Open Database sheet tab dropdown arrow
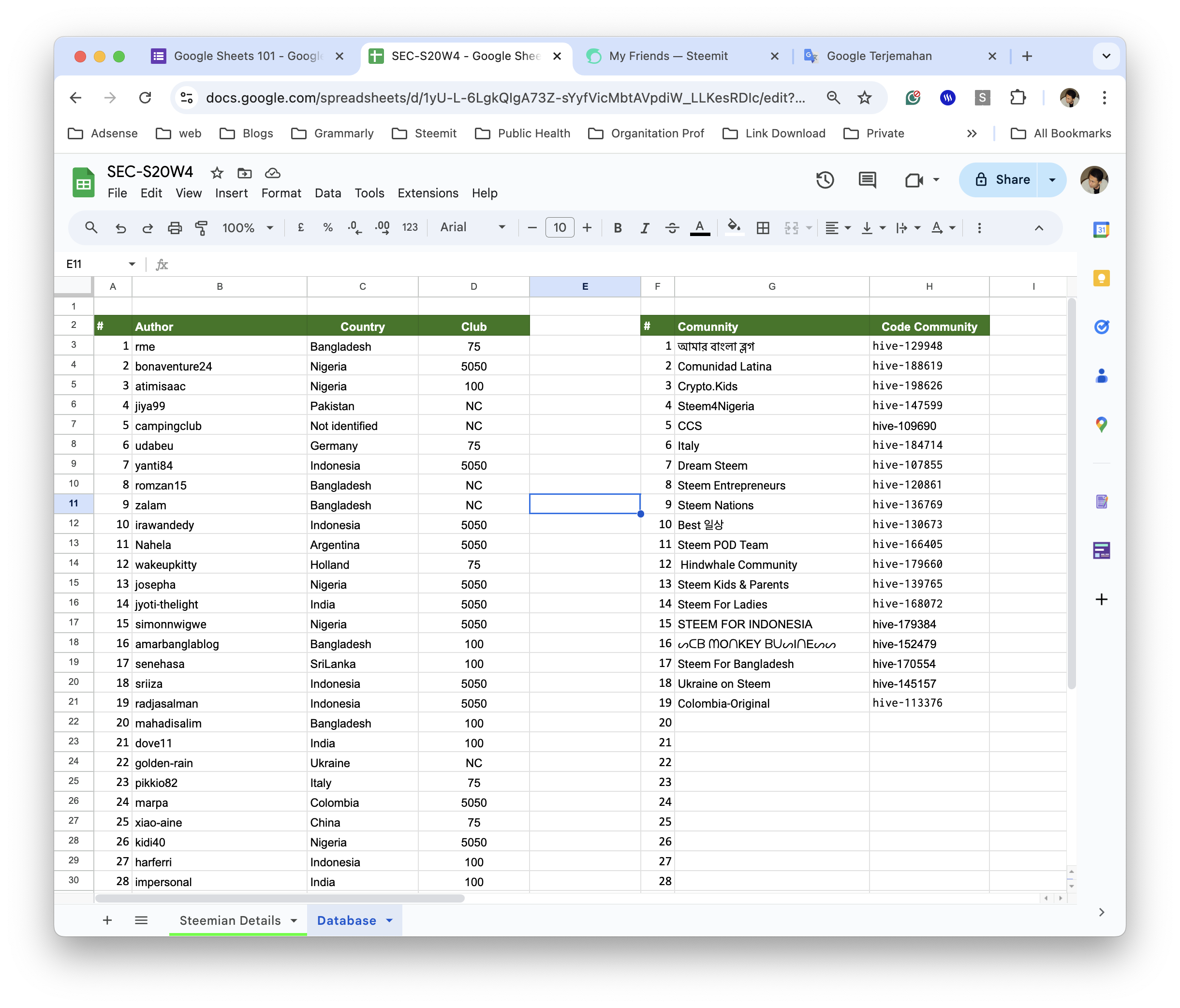This screenshot has height=1008, width=1180. [389, 920]
